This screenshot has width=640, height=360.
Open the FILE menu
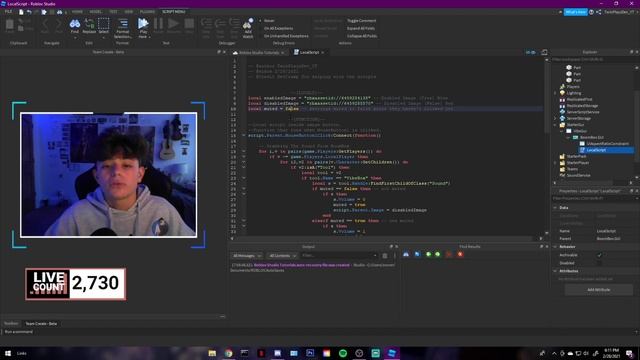pos(8,12)
